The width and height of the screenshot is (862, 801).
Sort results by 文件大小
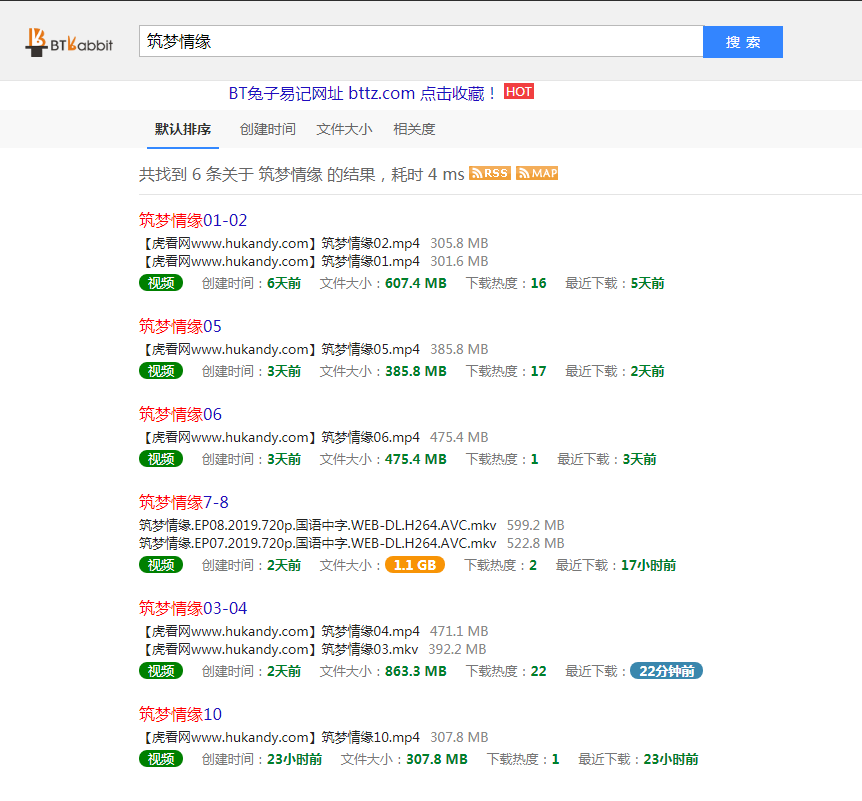(x=344, y=129)
